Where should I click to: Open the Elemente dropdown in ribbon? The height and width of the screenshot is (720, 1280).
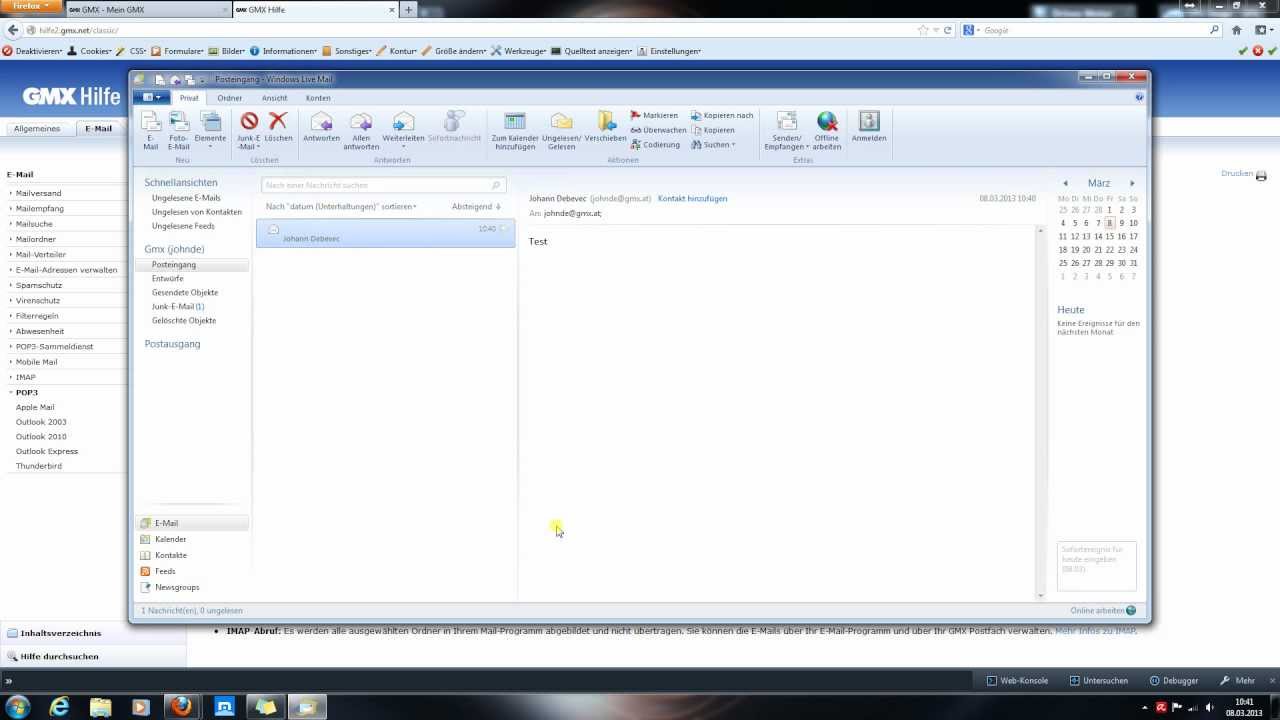click(x=210, y=131)
